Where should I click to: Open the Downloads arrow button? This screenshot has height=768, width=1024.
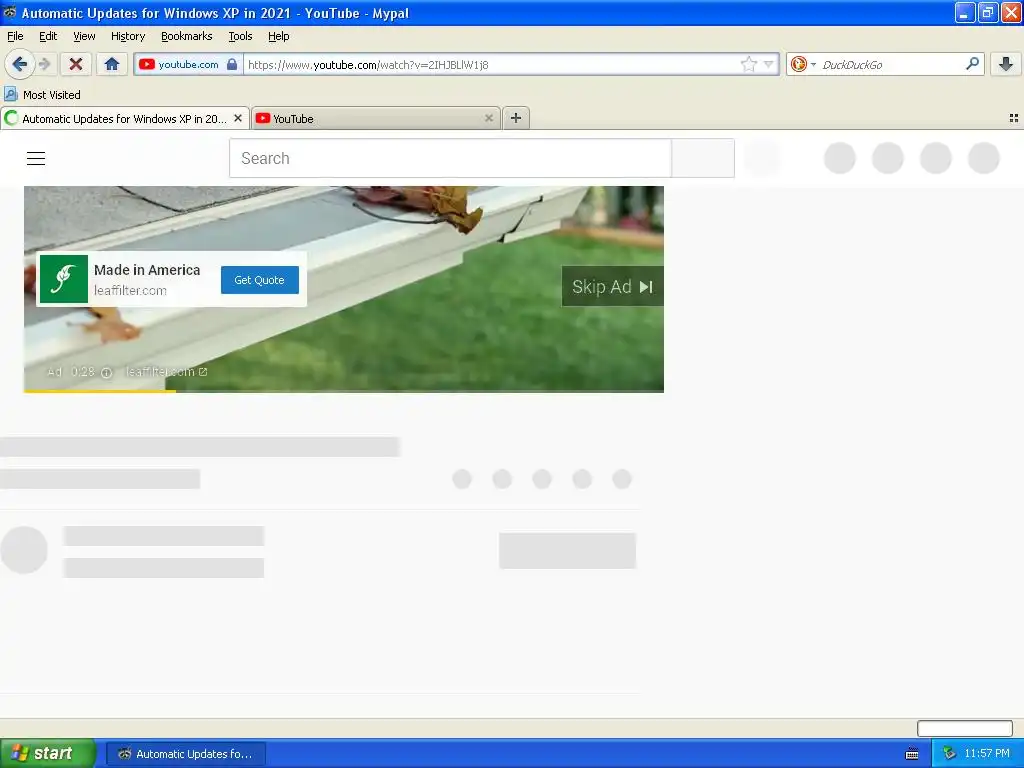pyautogui.click(x=1006, y=64)
